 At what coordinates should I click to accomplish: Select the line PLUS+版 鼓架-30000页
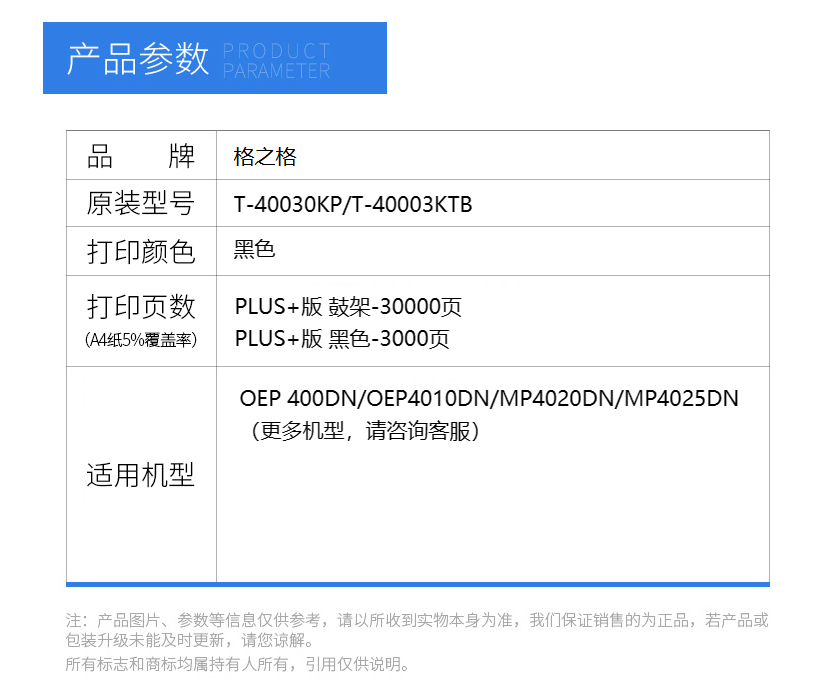click(x=348, y=307)
